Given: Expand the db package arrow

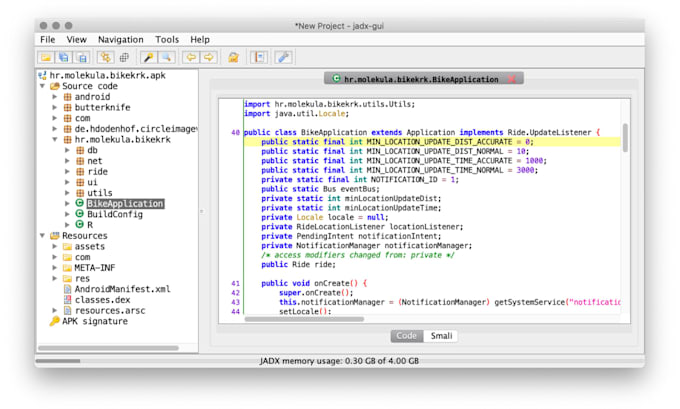Looking at the screenshot, I should tap(68, 150).
